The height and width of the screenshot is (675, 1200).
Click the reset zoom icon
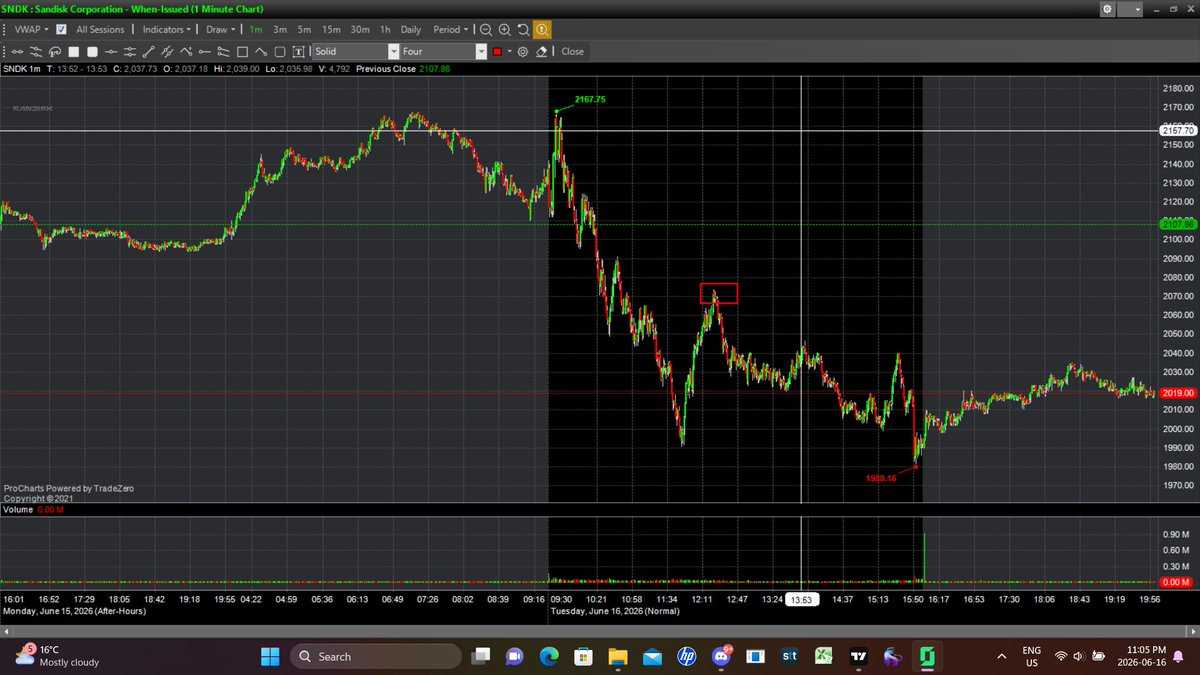click(x=523, y=30)
